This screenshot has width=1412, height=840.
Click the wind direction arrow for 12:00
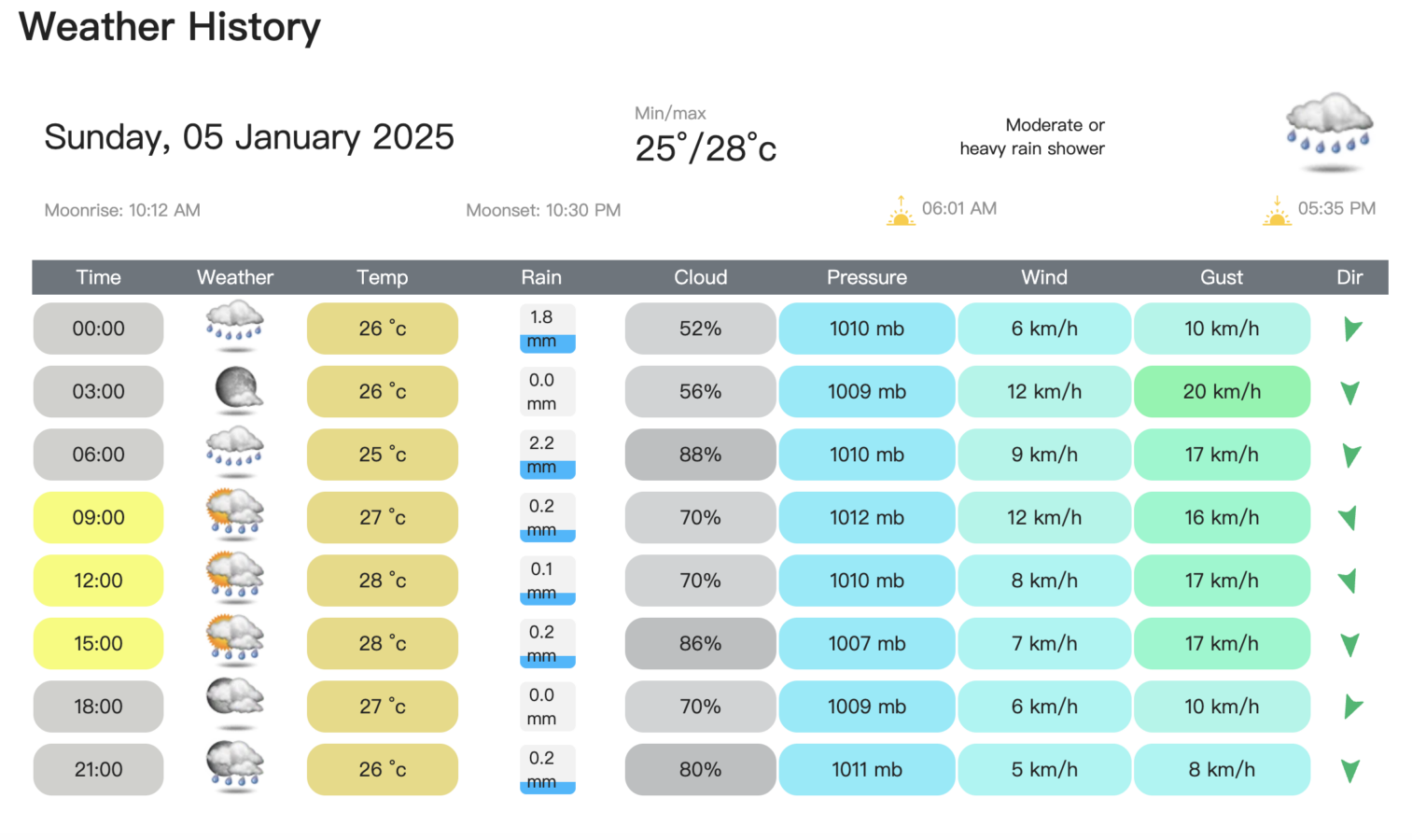(x=1349, y=581)
